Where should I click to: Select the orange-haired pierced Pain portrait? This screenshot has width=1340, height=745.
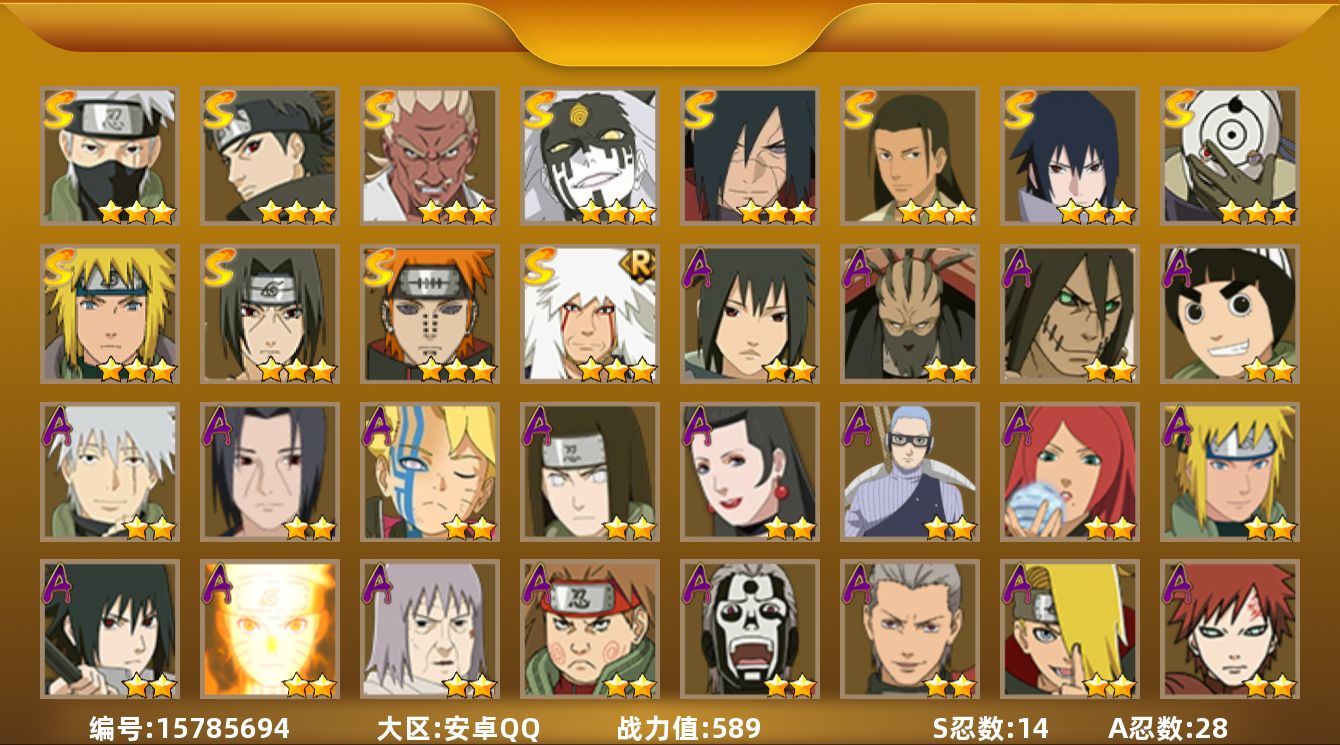[430, 314]
